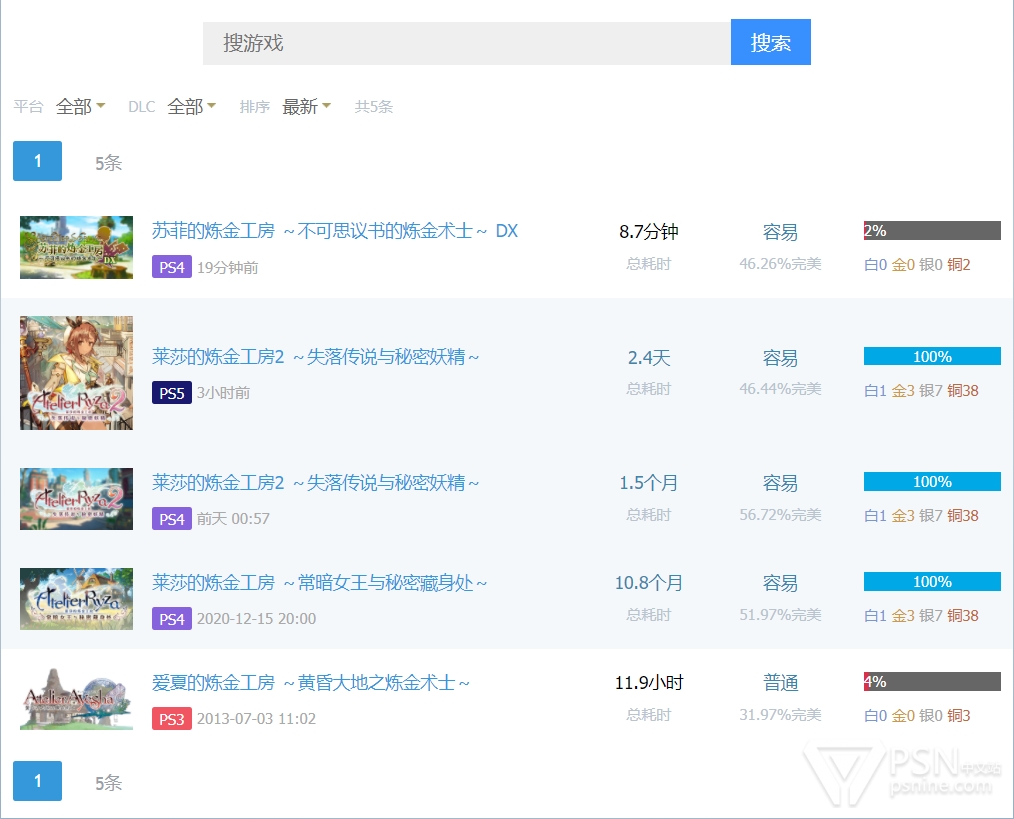Click the 31.97%完美 completion text
This screenshot has height=819, width=1014.
(x=781, y=715)
